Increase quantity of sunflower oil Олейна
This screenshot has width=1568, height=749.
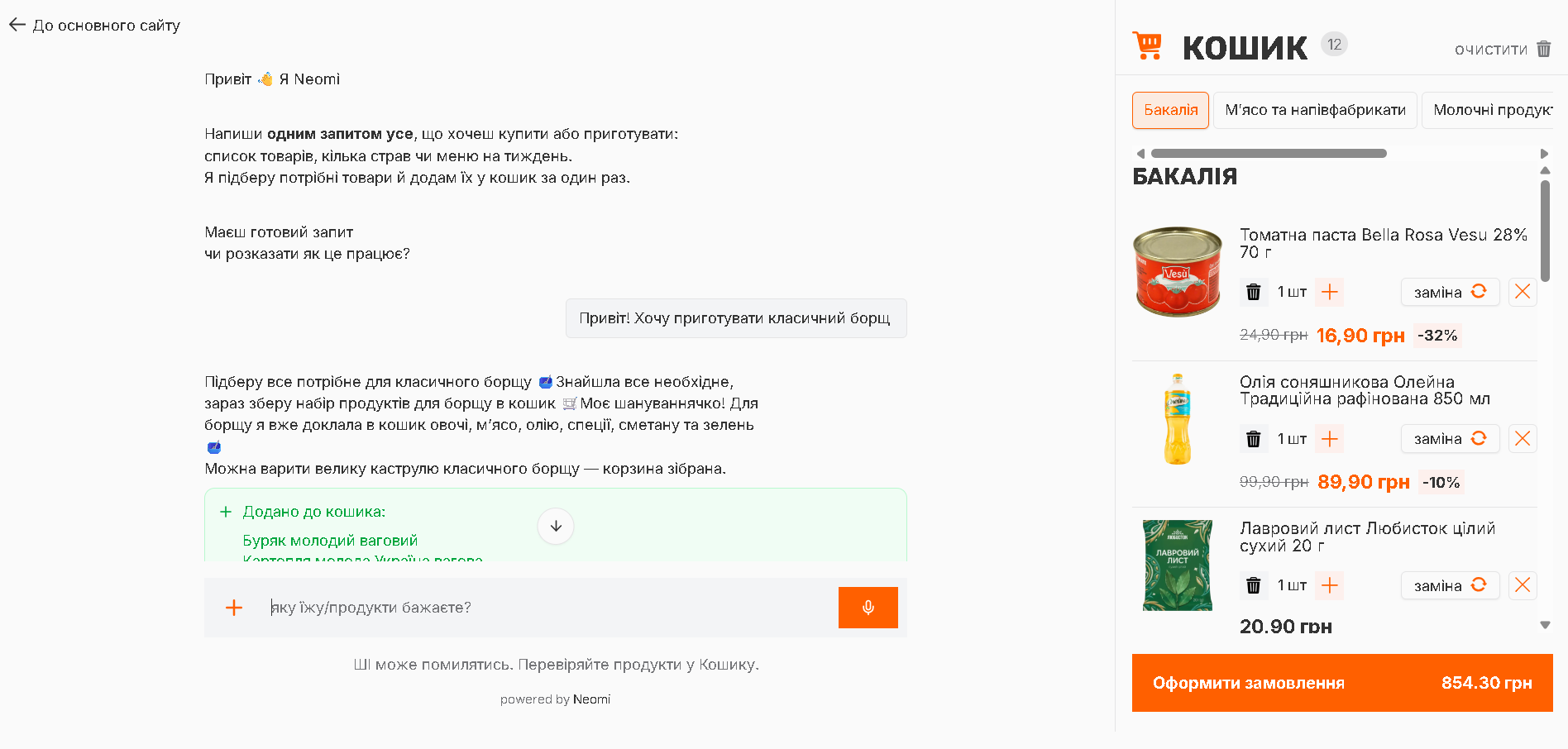coord(1330,439)
